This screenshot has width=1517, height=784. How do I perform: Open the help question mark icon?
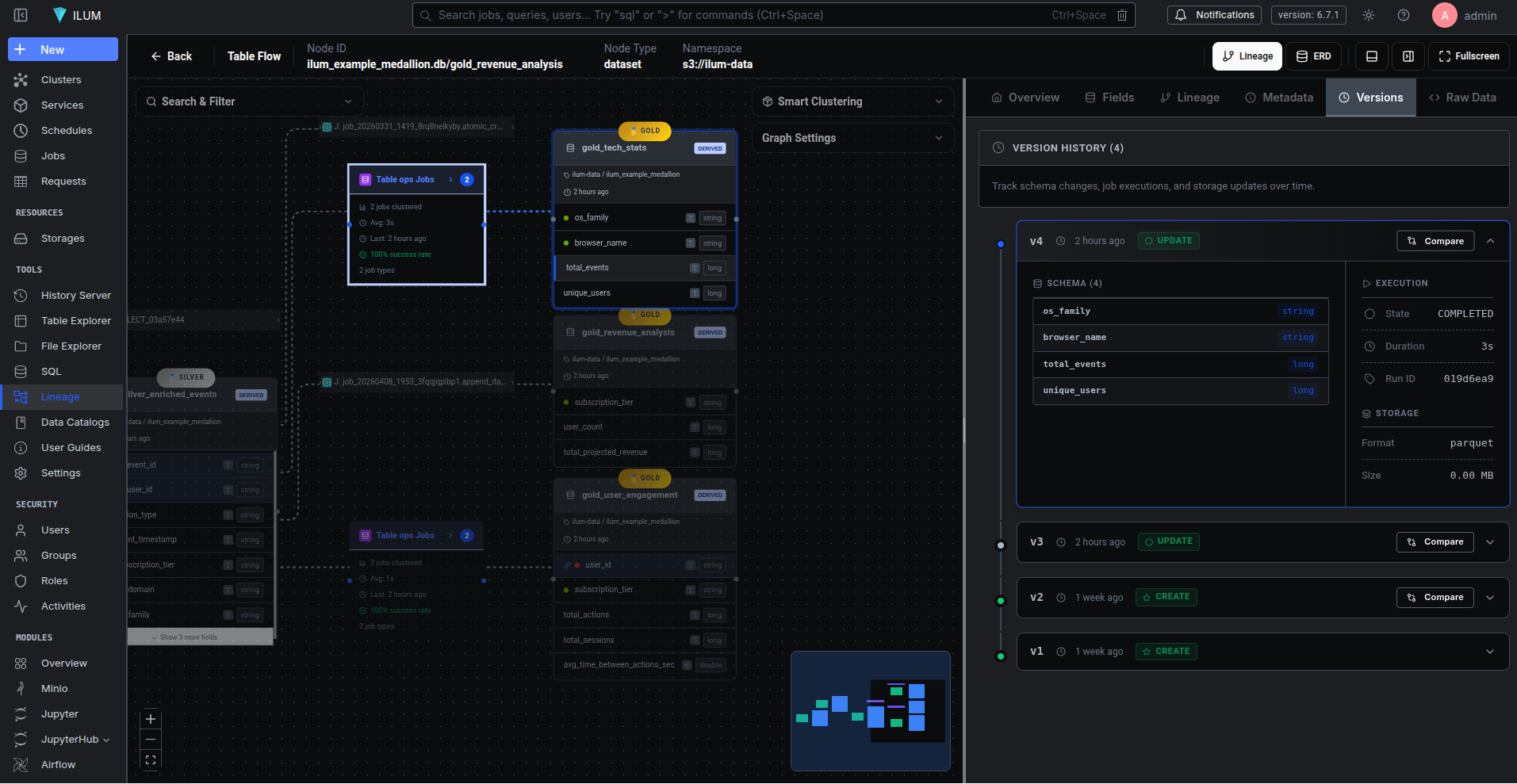[x=1404, y=15]
